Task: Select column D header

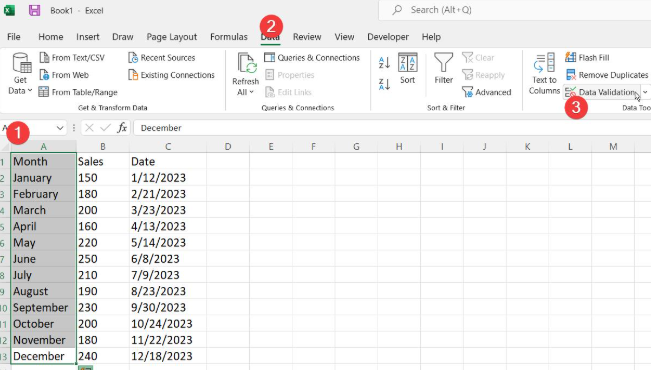Action: click(228, 147)
